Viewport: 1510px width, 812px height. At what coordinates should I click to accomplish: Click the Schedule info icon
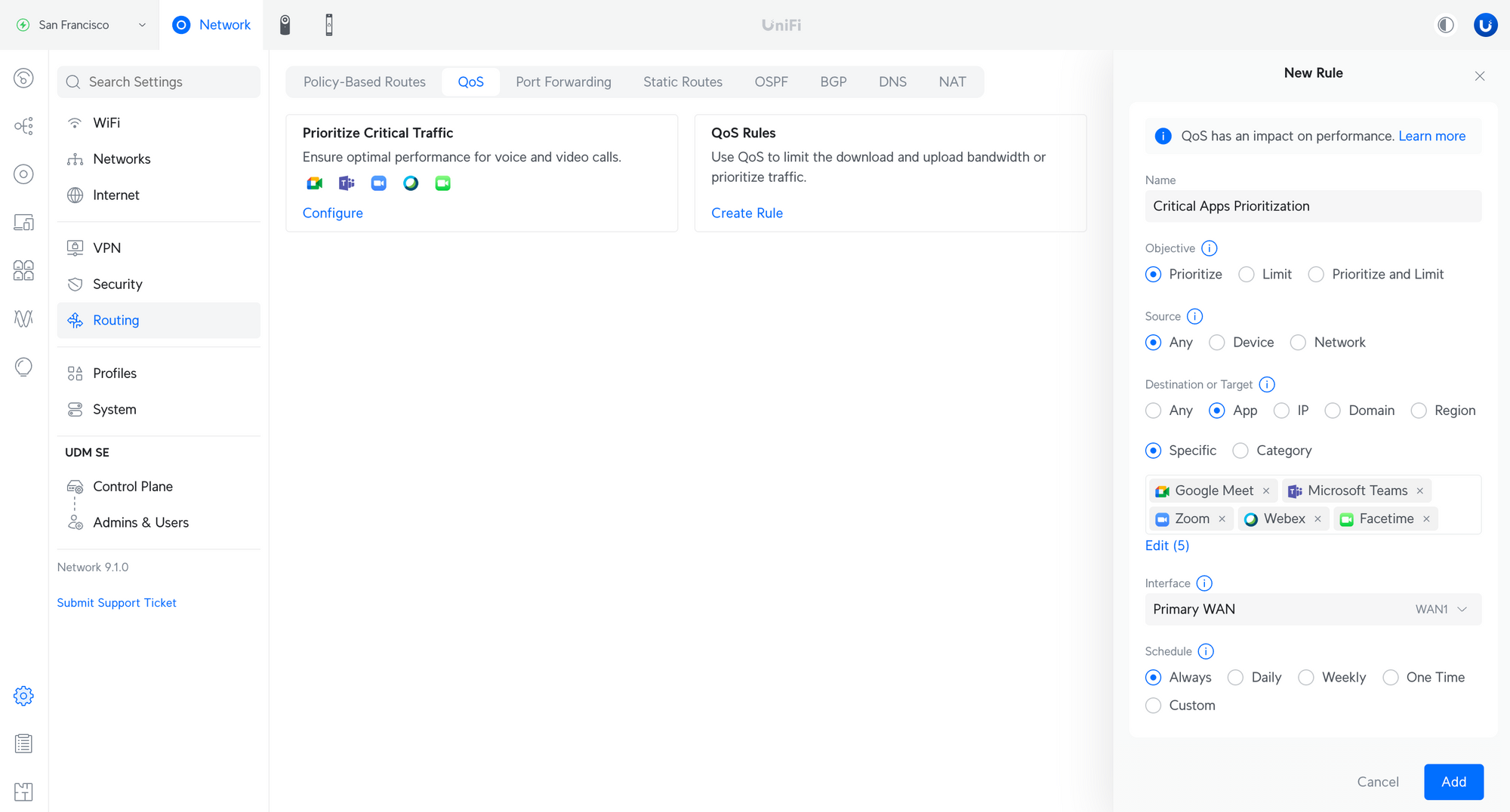click(1206, 651)
